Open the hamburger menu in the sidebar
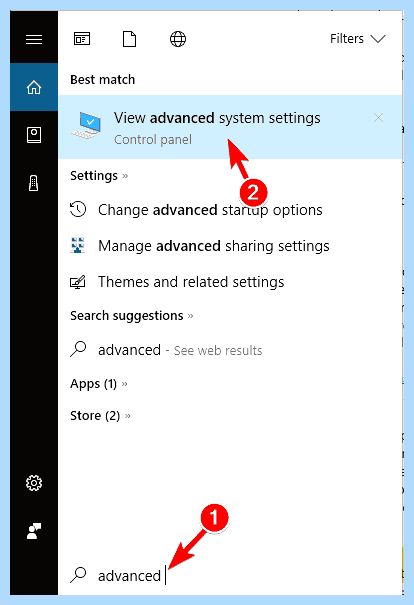The height and width of the screenshot is (605, 414). pyautogui.click(x=34, y=39)
